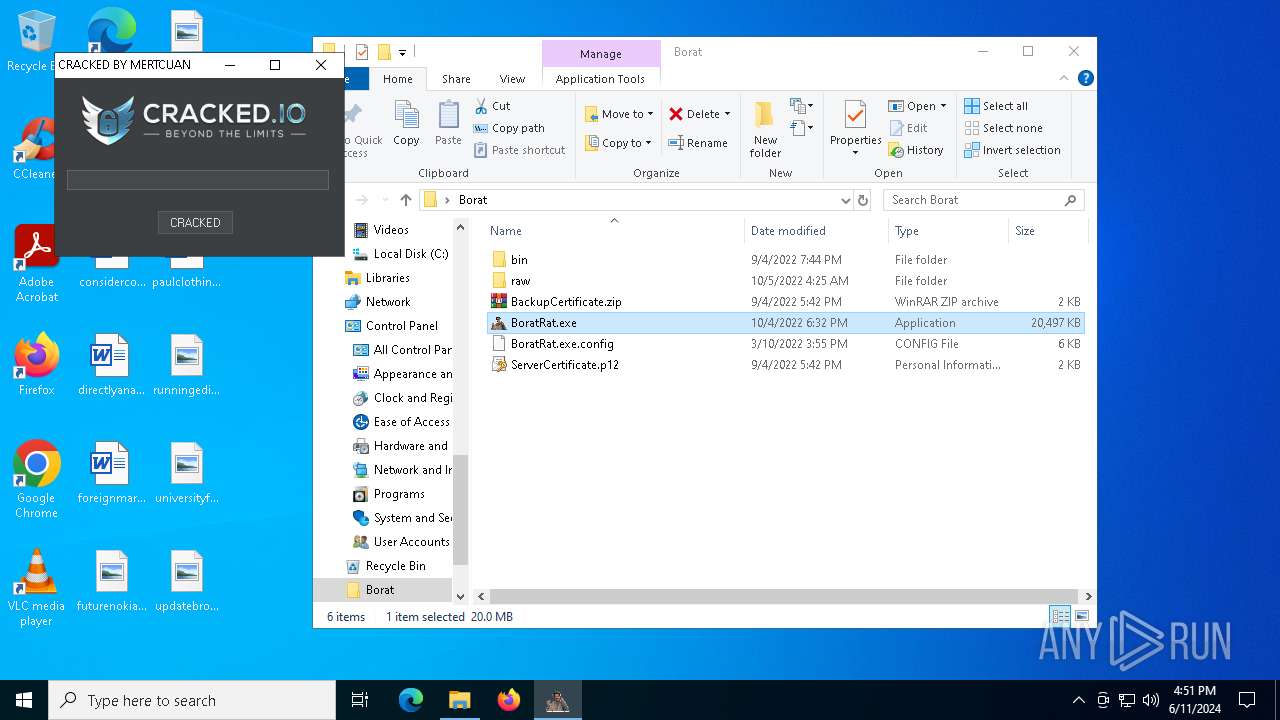Switch to the Home ribbon tab
The width and height of the screenshot is (1280, 720).
click(x=397, y=79)
